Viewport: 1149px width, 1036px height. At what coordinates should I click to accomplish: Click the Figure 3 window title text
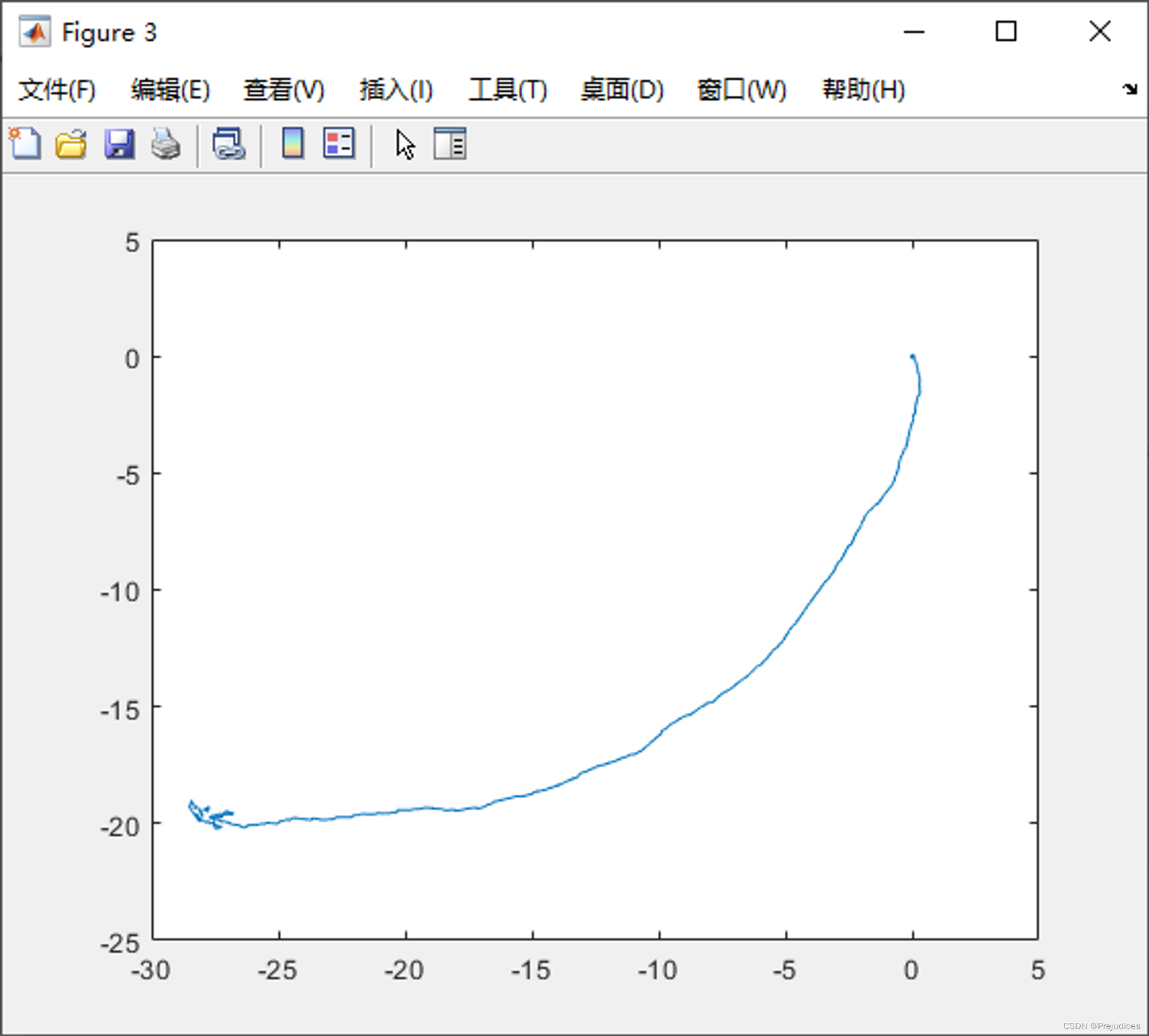(x=109, y=33)
